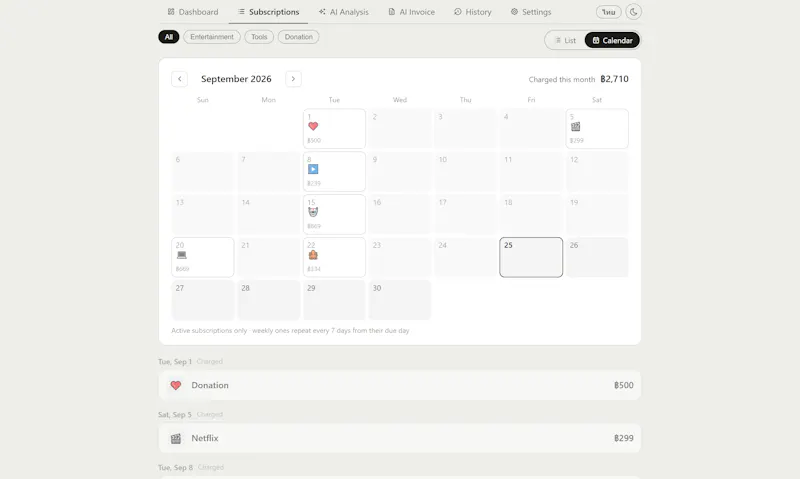Select the highlighted day 25 cell

tap(531, 257)
